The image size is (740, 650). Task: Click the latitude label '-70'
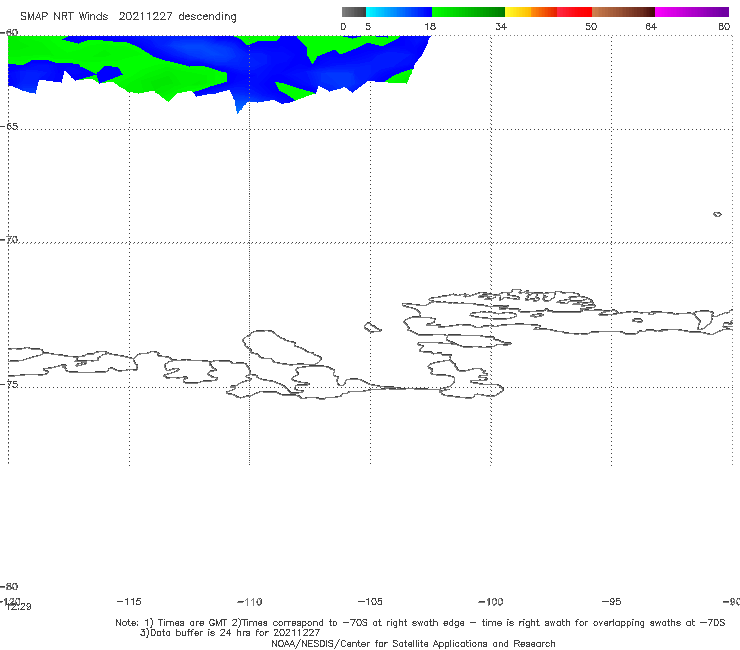pos(9,240)
